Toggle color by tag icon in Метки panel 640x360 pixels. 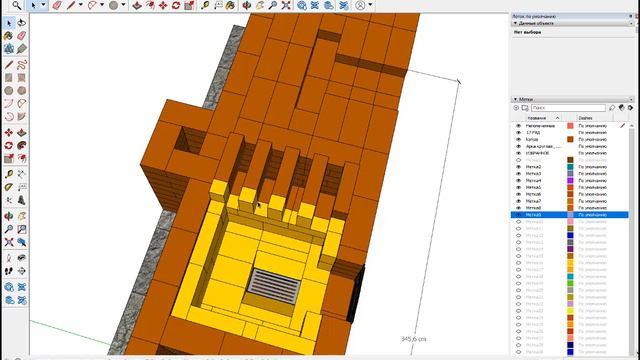(621, 108)
